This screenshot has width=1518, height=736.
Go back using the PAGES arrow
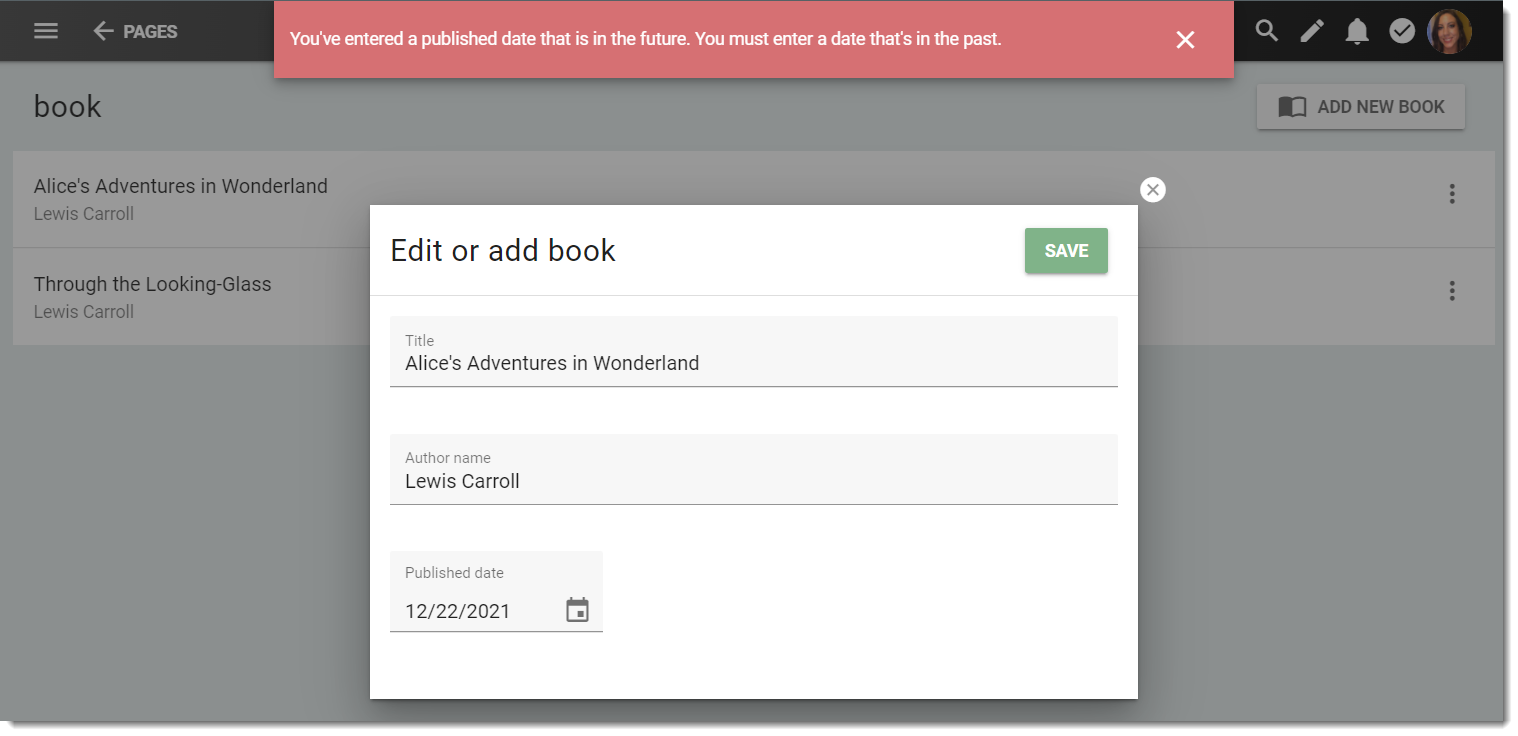pyautogui.click(x=135, y=31)
